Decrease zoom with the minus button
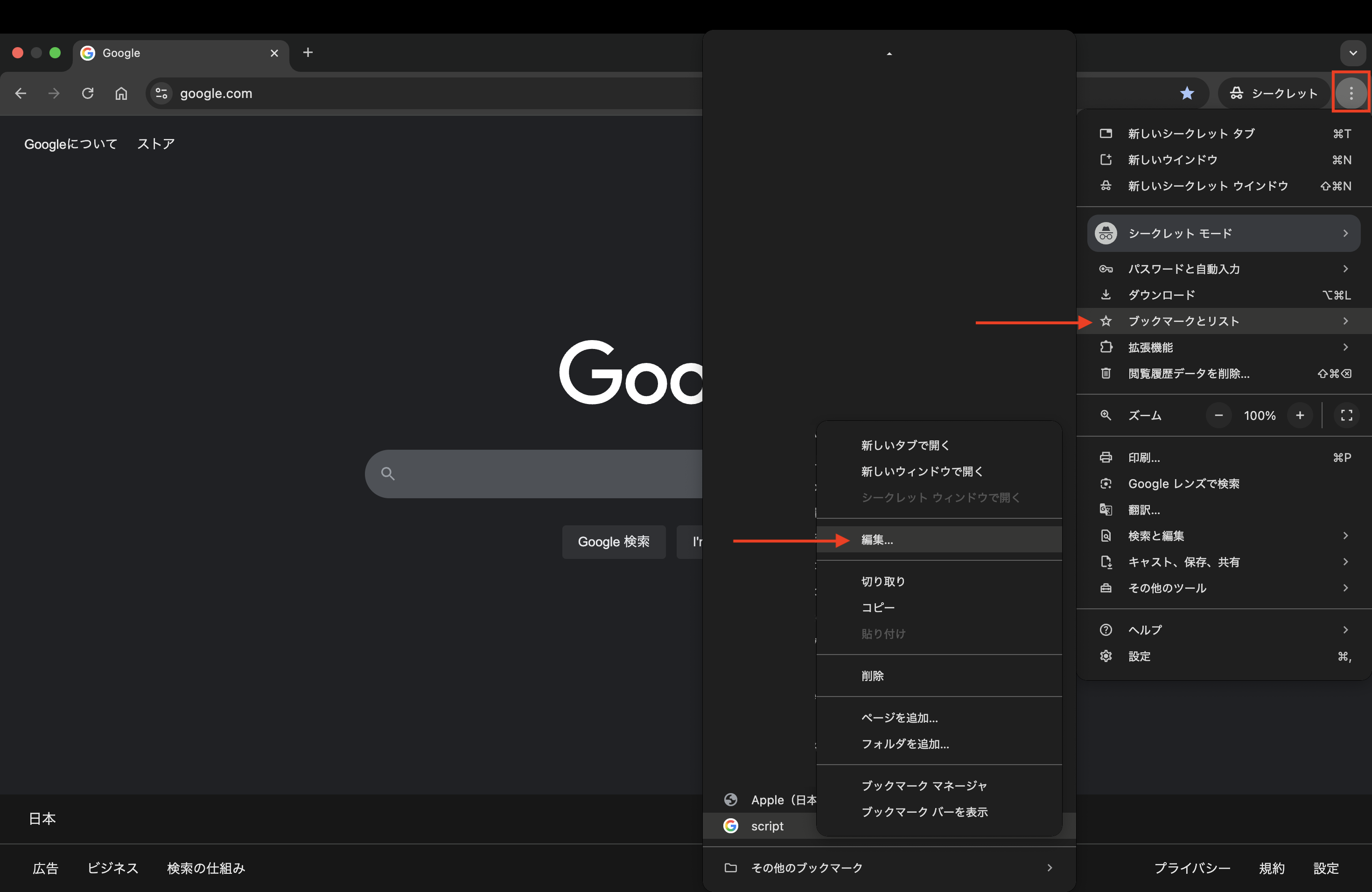 point(1218,416)
